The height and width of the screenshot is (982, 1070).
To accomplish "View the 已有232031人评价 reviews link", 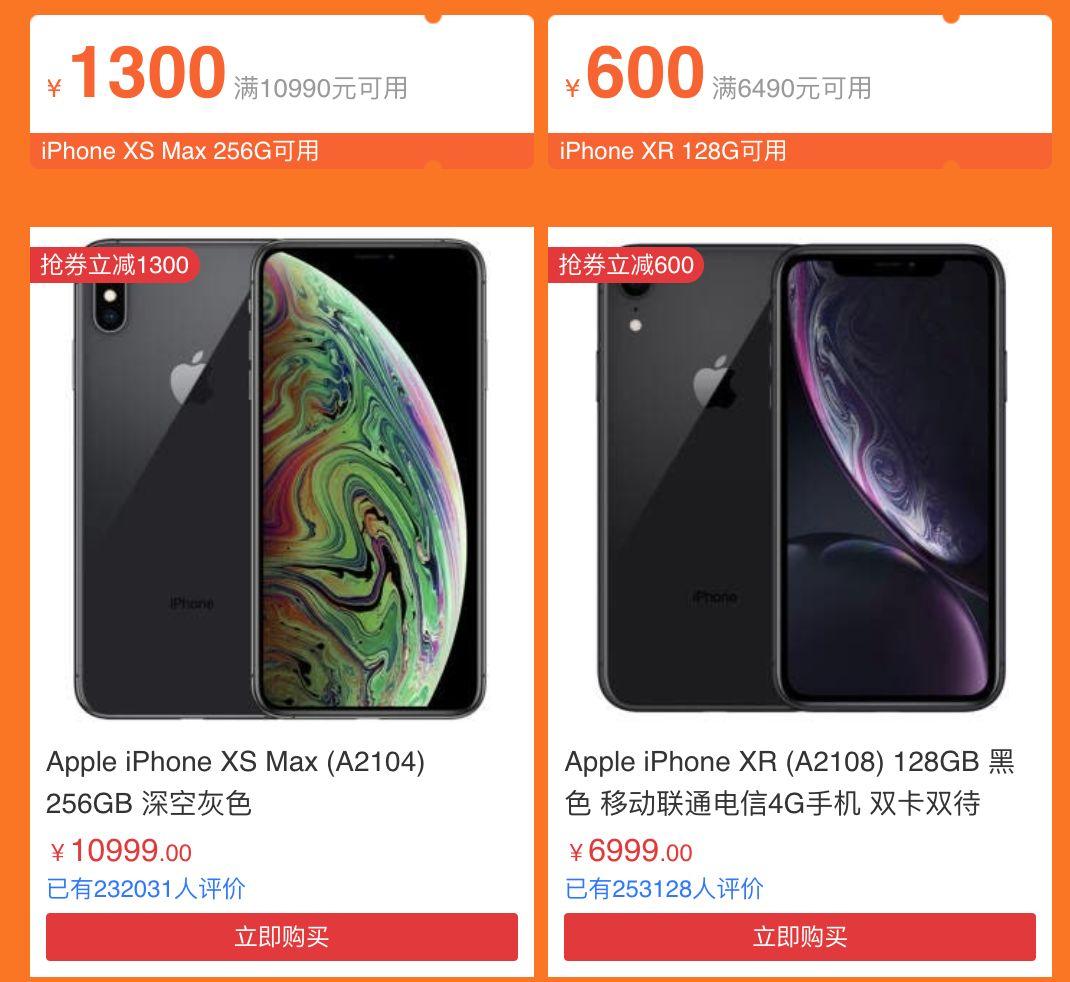I will click(x=146, y=889).
